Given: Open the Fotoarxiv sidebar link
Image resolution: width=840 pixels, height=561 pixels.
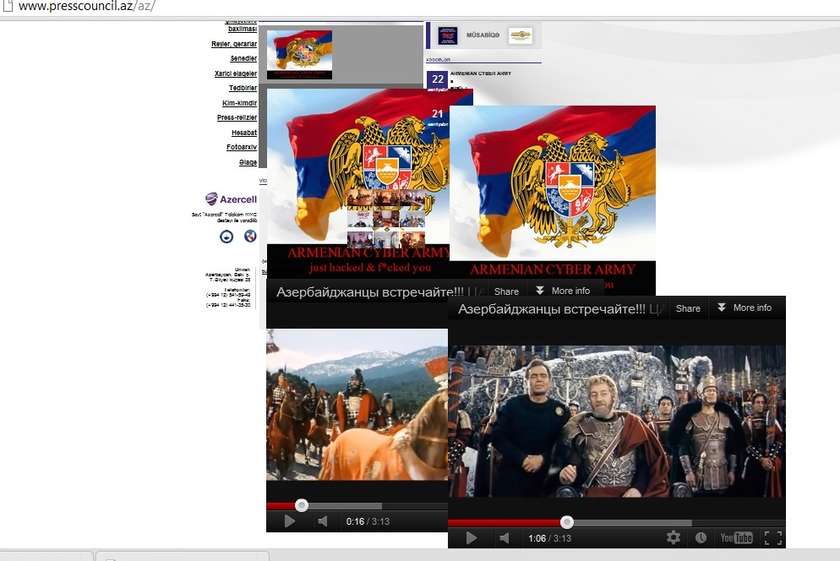Looking at the screenshot, I should 241,148.
